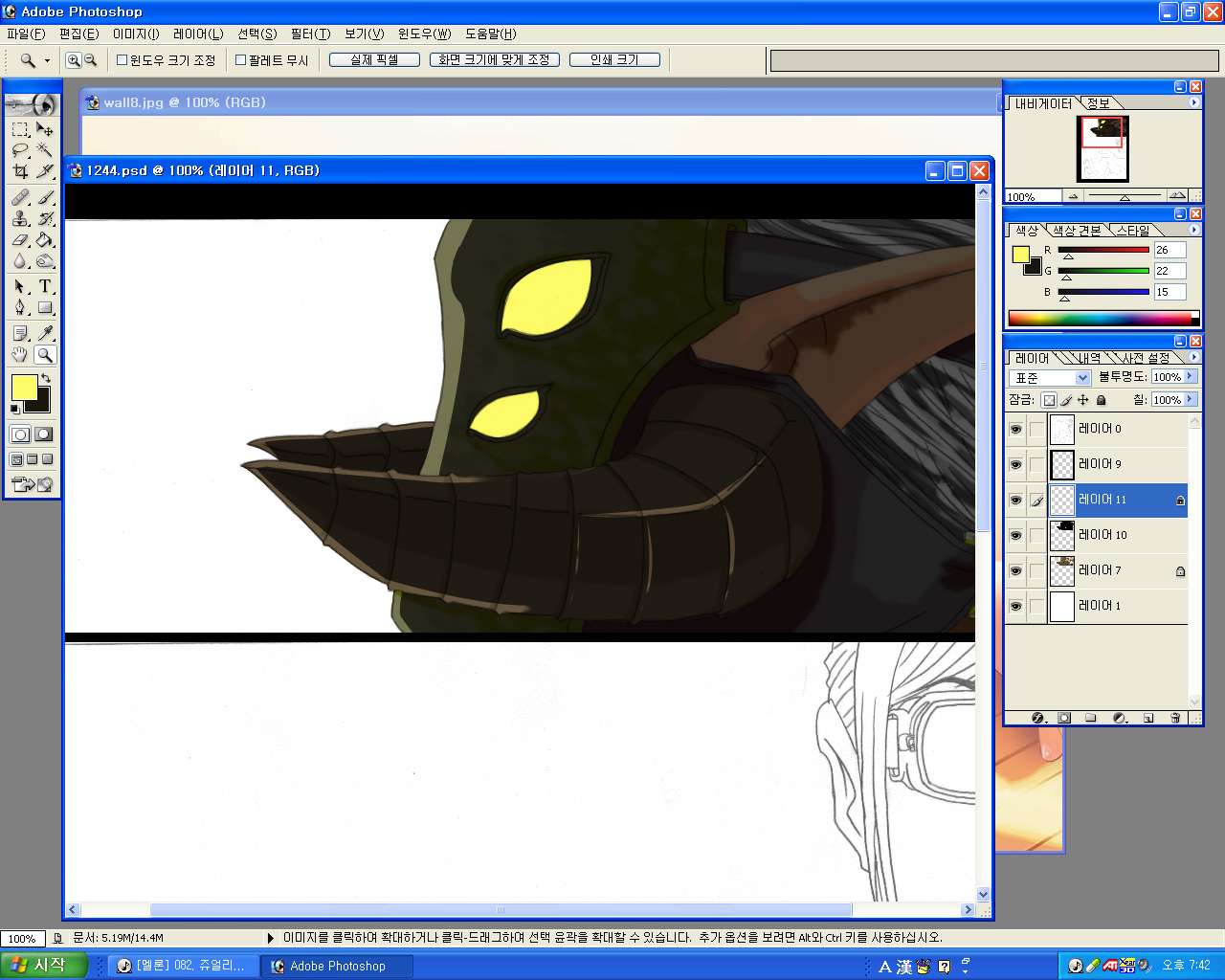
Task: Open the fill 칠 slider arrow
Action: (x=1192, y=399)
